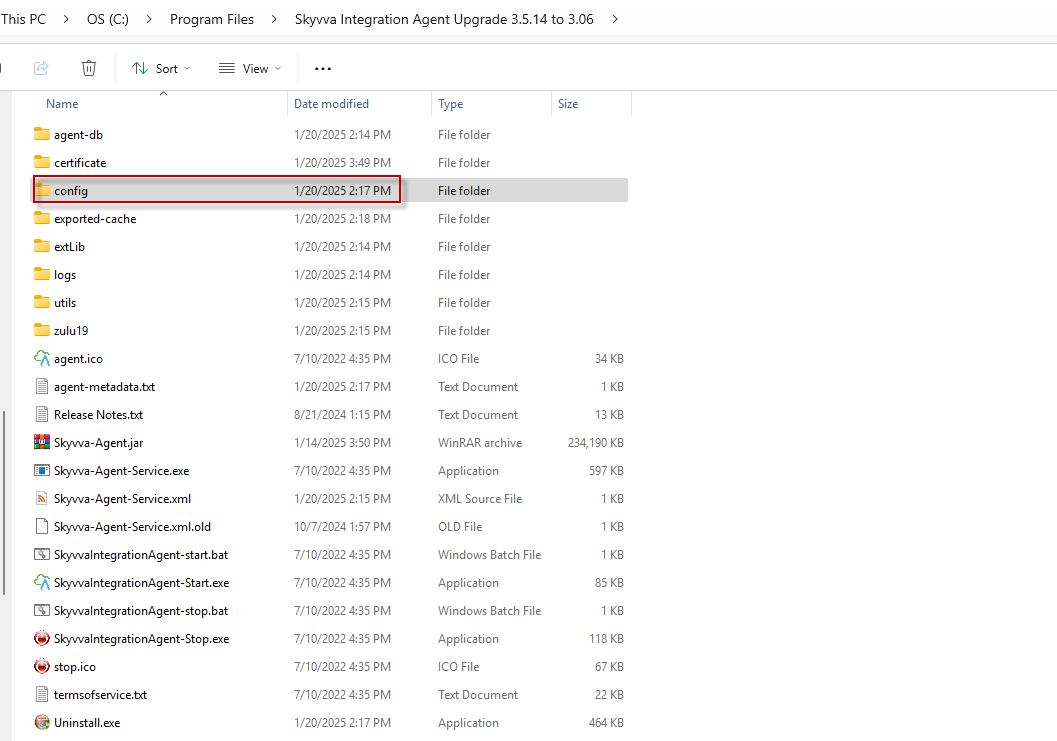Open the Sort dropdown menu
This screenshot has height=741, width=1057.
161,68
